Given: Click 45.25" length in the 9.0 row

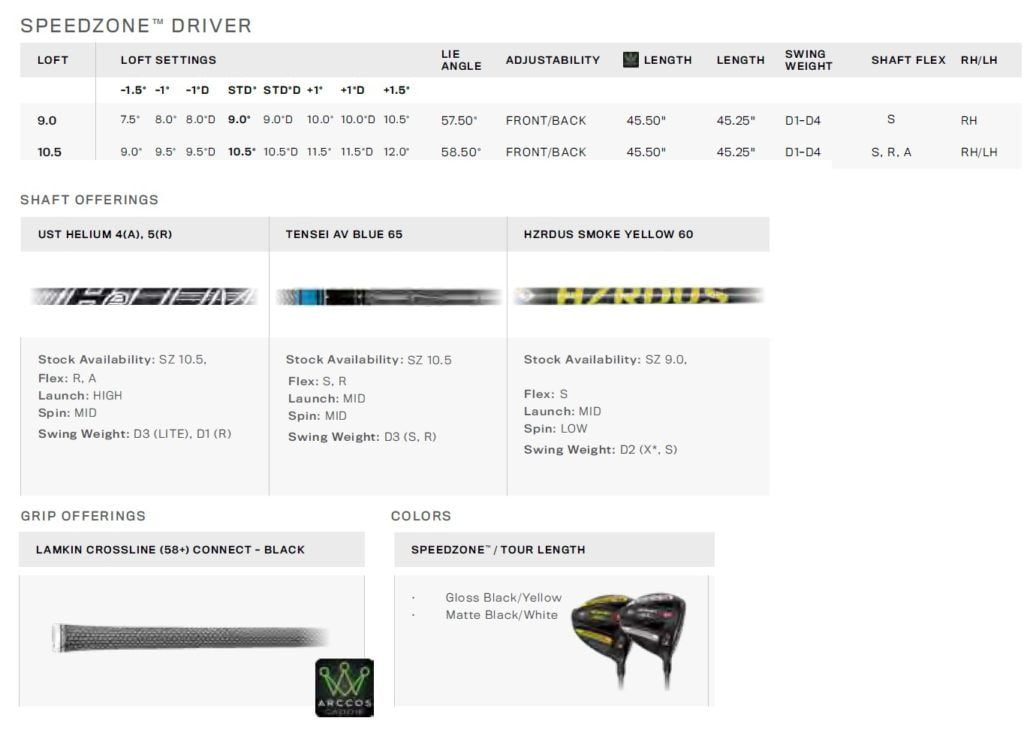Looking at the screenshot, I should click(x=735, y=121).
